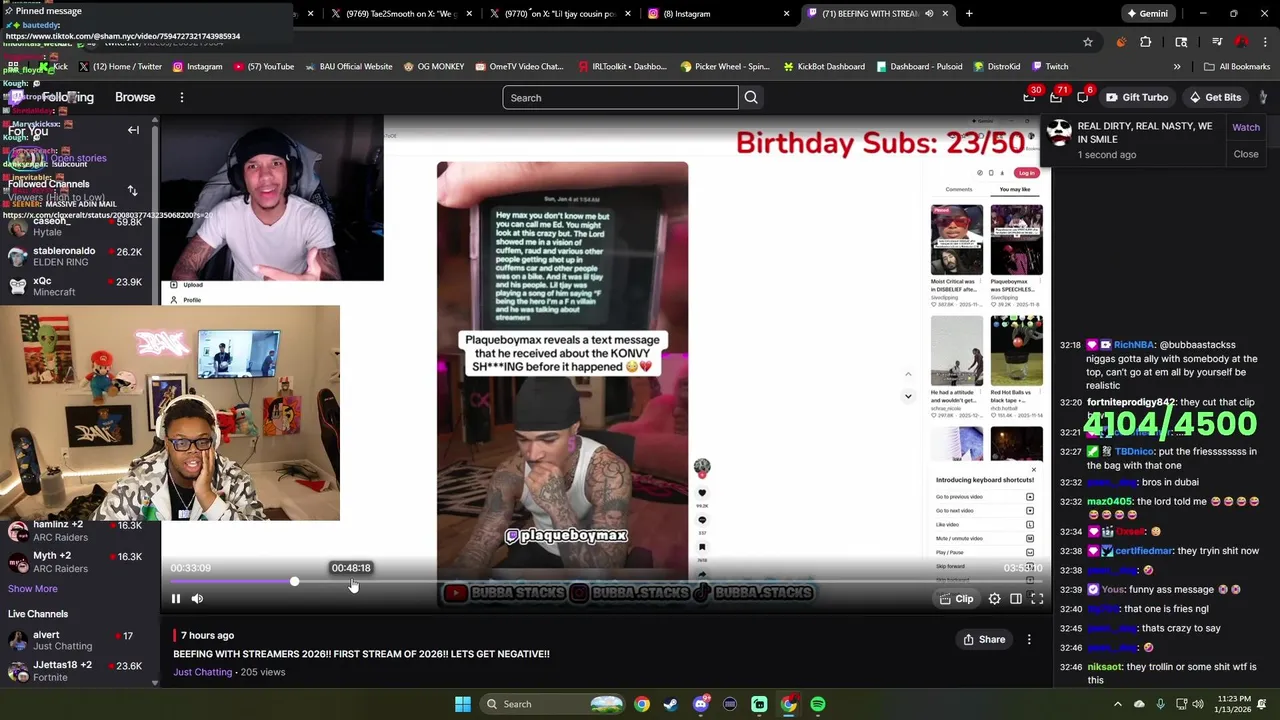1280x720 pixels.
Task: Enter fullscreen on video player
Action: pos(1037,599)
